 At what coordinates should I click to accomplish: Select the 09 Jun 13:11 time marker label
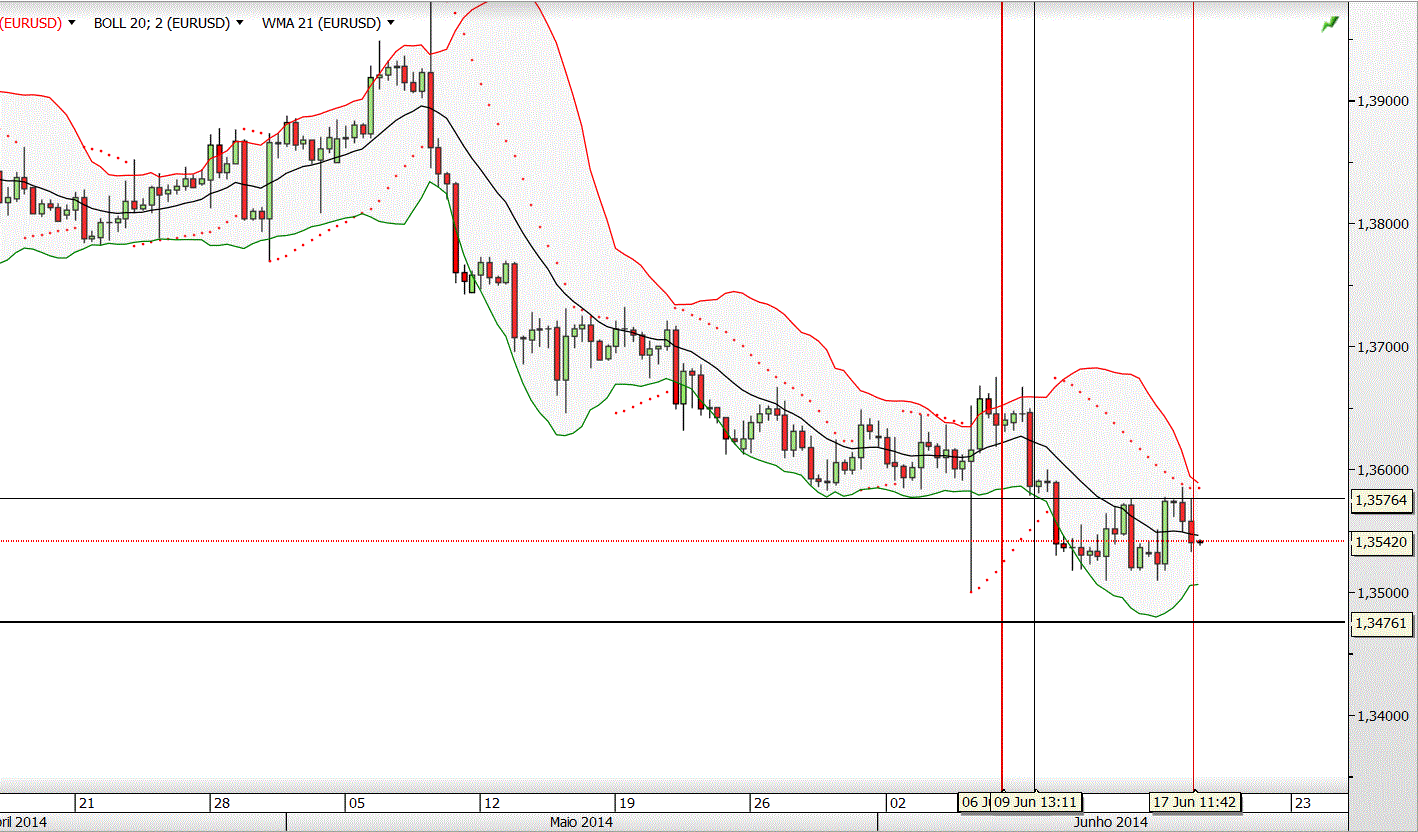pyautogui.click(x=1035, y=802)
